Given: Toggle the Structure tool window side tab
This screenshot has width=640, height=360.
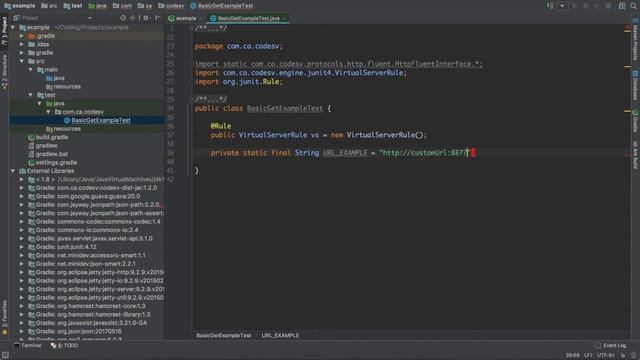Looking at the screenshot, I should point(4,72).
